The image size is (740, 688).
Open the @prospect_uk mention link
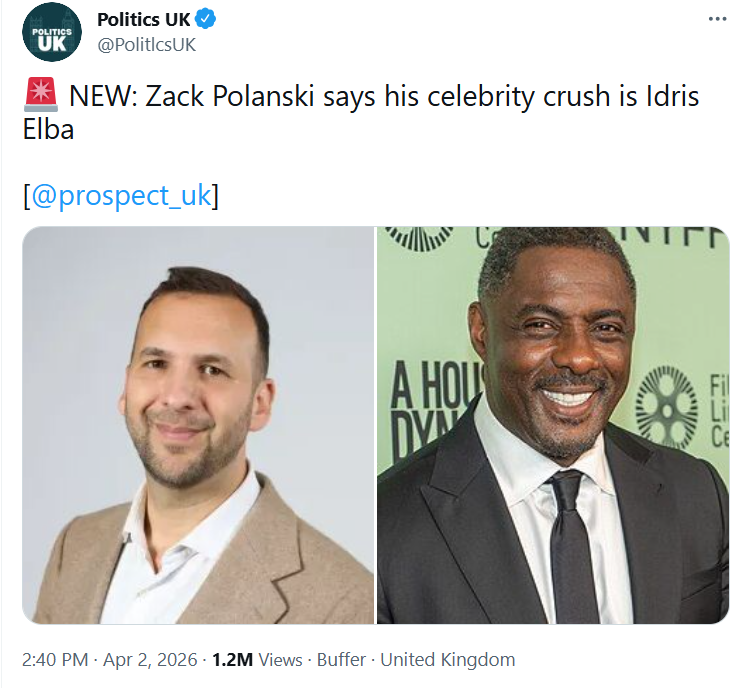point(121,195)
